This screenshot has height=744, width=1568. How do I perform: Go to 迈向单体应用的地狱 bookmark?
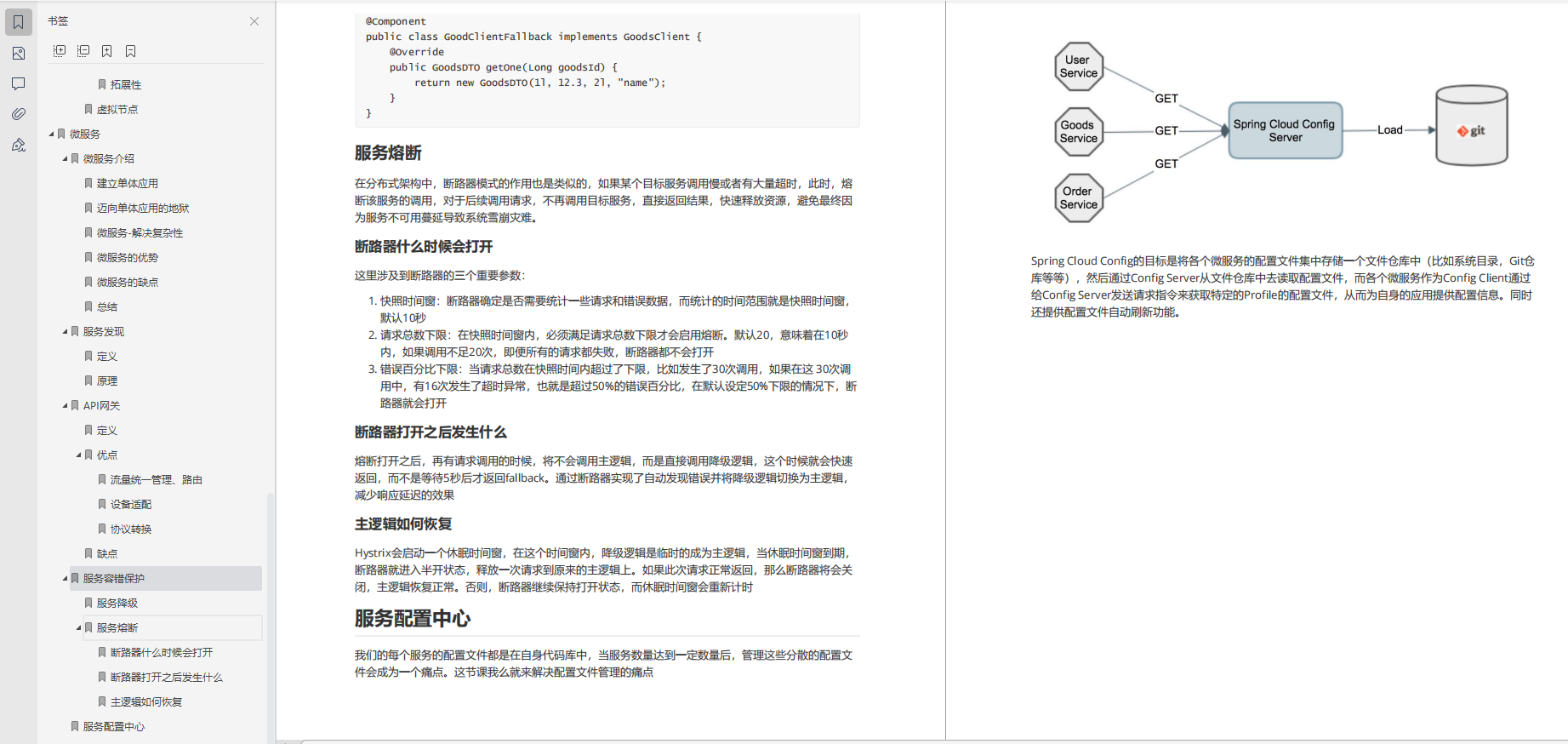(x=143, y=208)
